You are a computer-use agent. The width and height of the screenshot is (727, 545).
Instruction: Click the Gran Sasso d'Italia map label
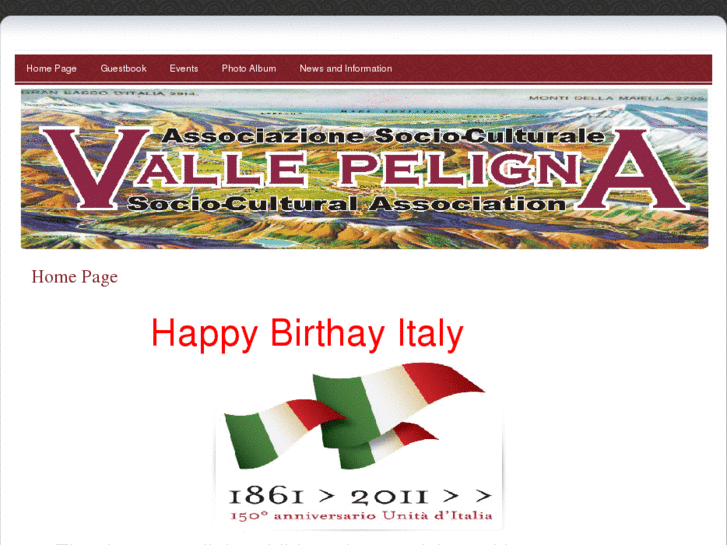pos(110,93)
